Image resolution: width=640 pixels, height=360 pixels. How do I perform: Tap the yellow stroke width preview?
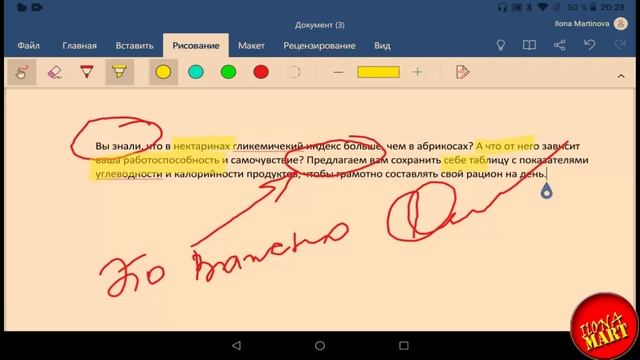point(378,72)
